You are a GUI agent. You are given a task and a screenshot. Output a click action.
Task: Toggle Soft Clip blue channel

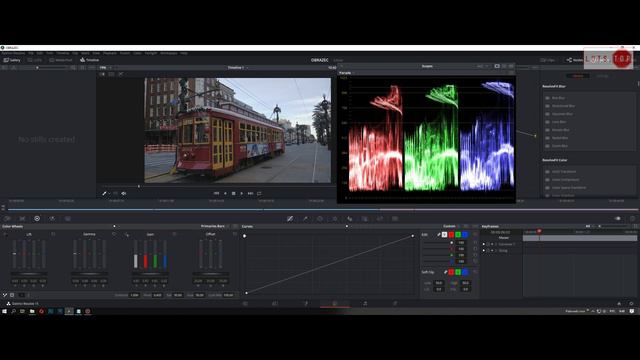pyautogui.click(x=465, y=272)
